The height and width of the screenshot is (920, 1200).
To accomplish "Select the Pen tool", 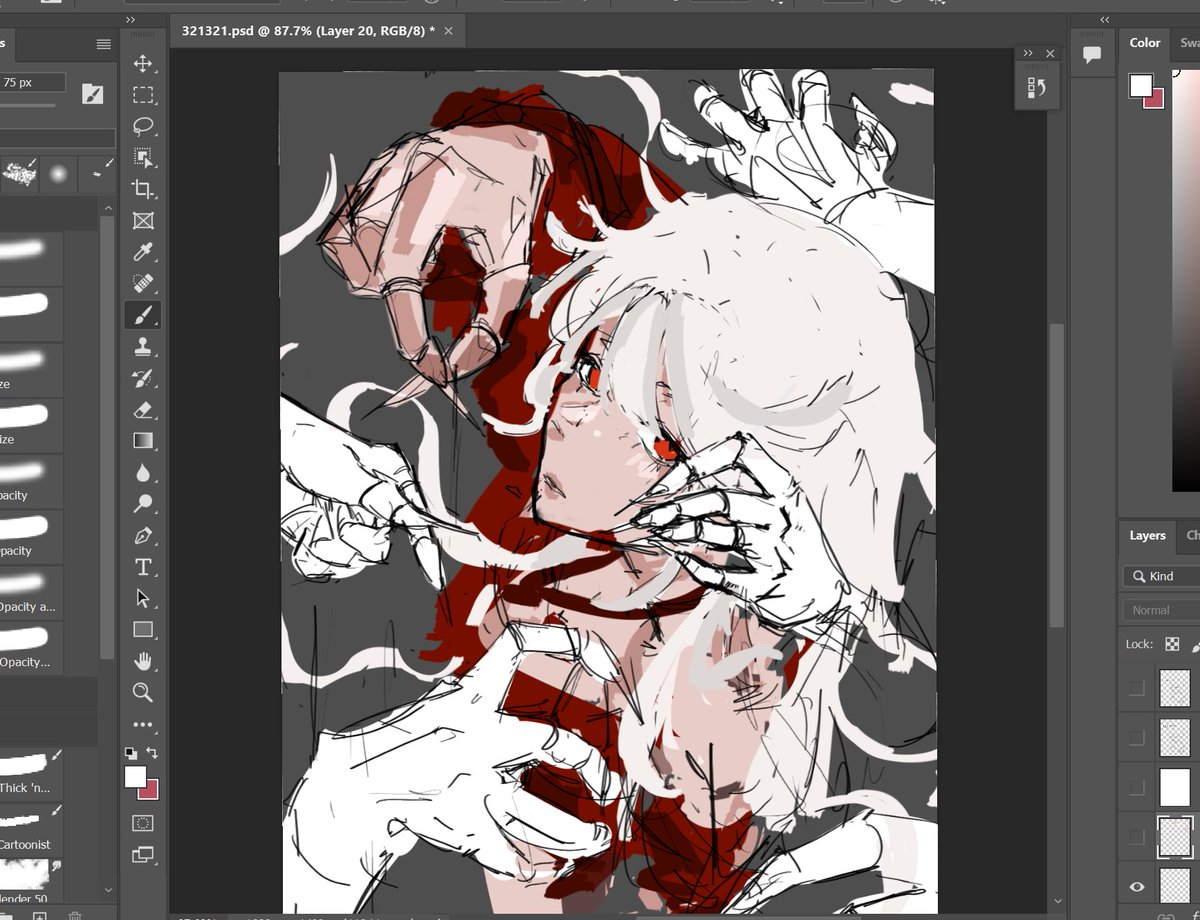I will pos(143,536).
